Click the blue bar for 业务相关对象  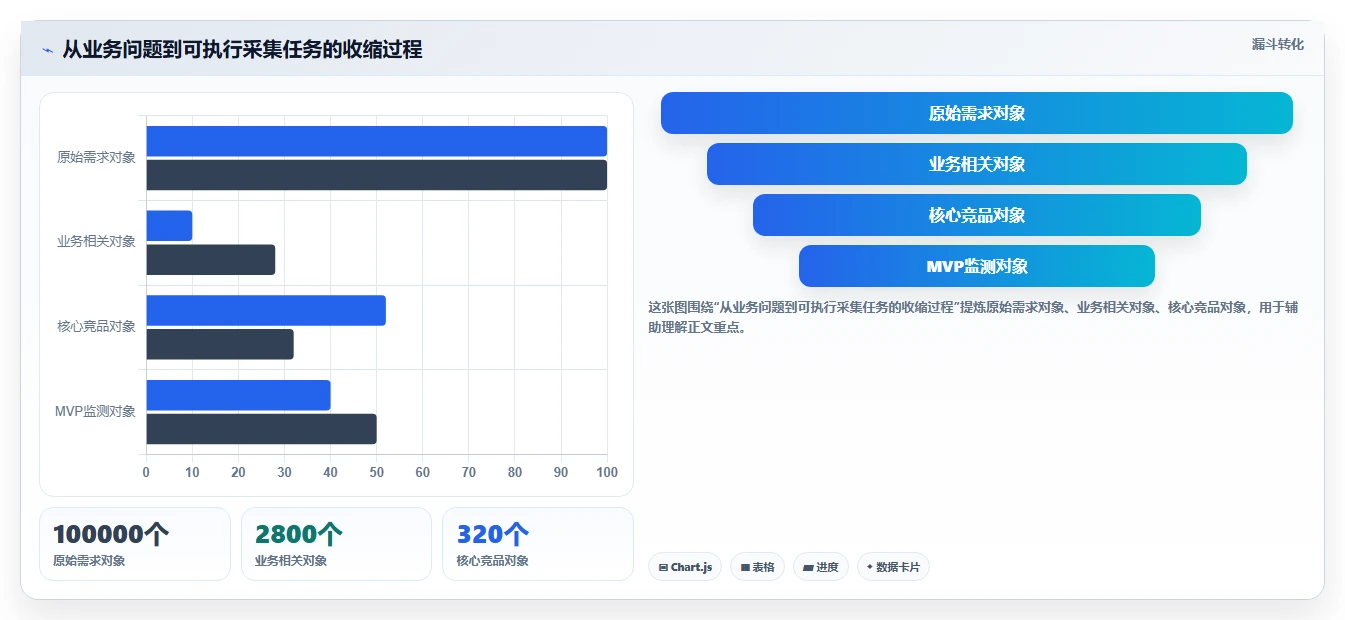pos(169,226)
